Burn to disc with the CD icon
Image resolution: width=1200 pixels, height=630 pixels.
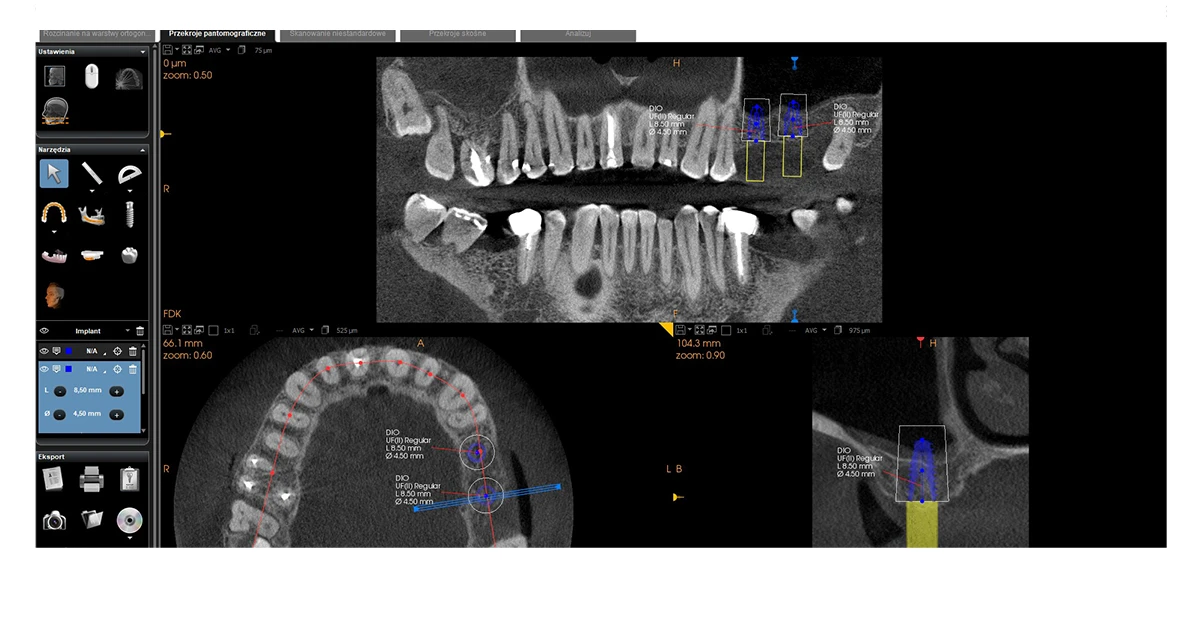coord(129,519)
